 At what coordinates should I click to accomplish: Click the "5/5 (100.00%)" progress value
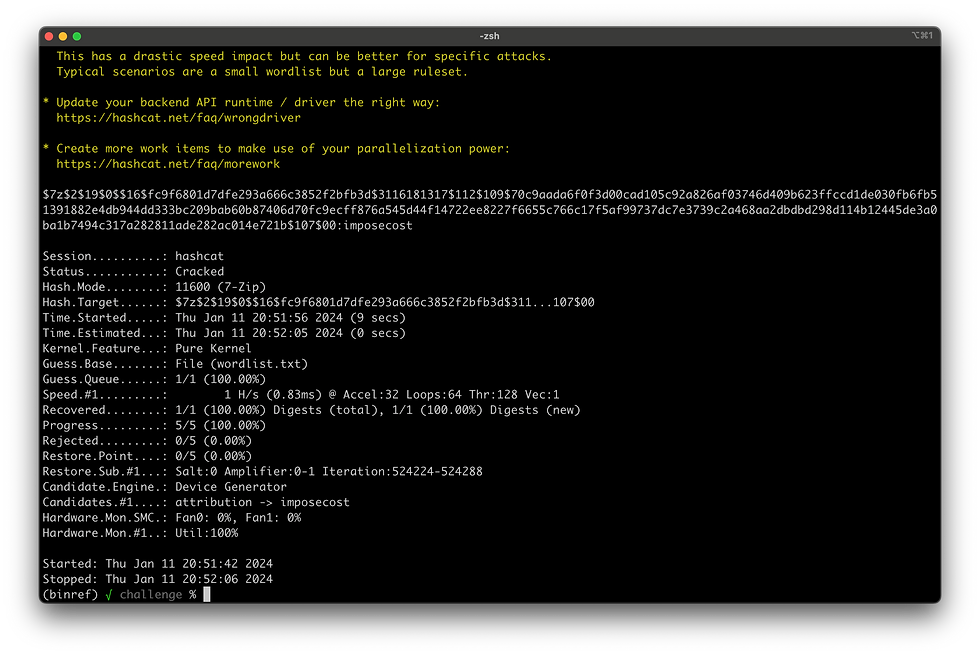(220, 425)
